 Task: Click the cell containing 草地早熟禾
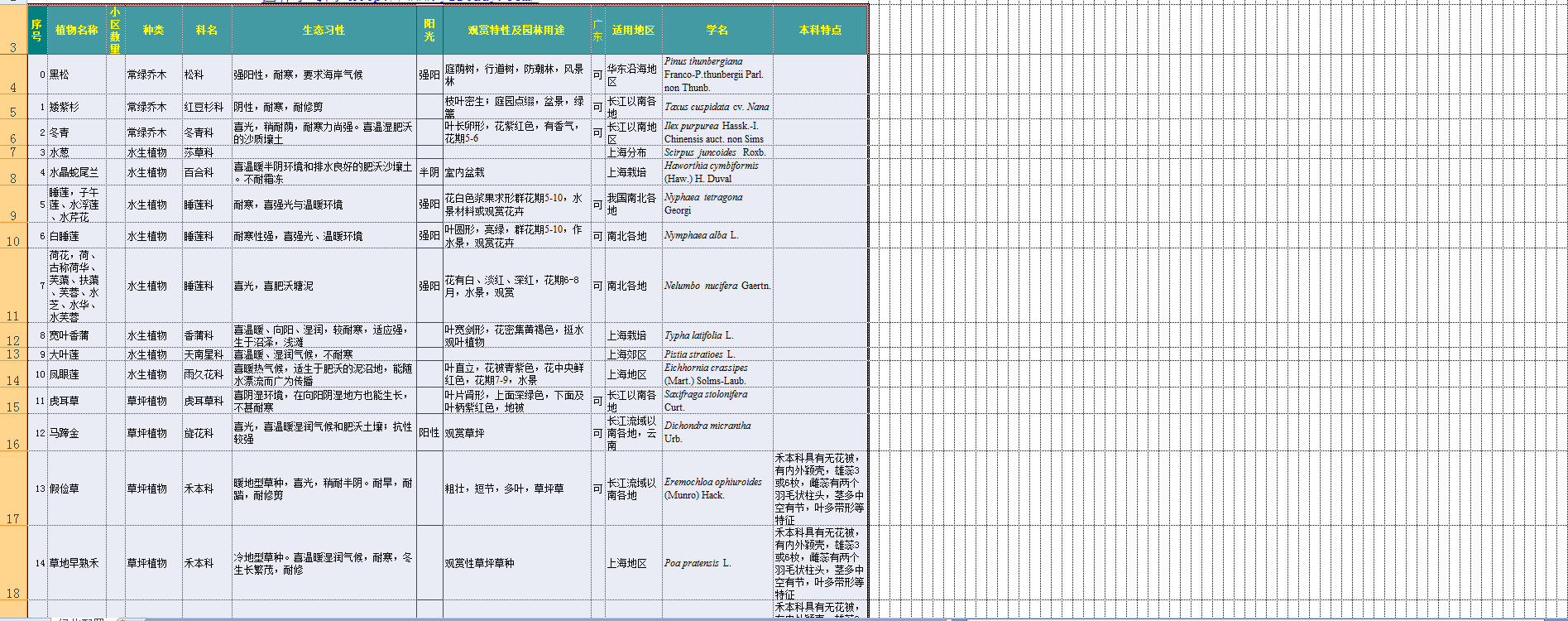pyautogui.click(x=77, y=563)
